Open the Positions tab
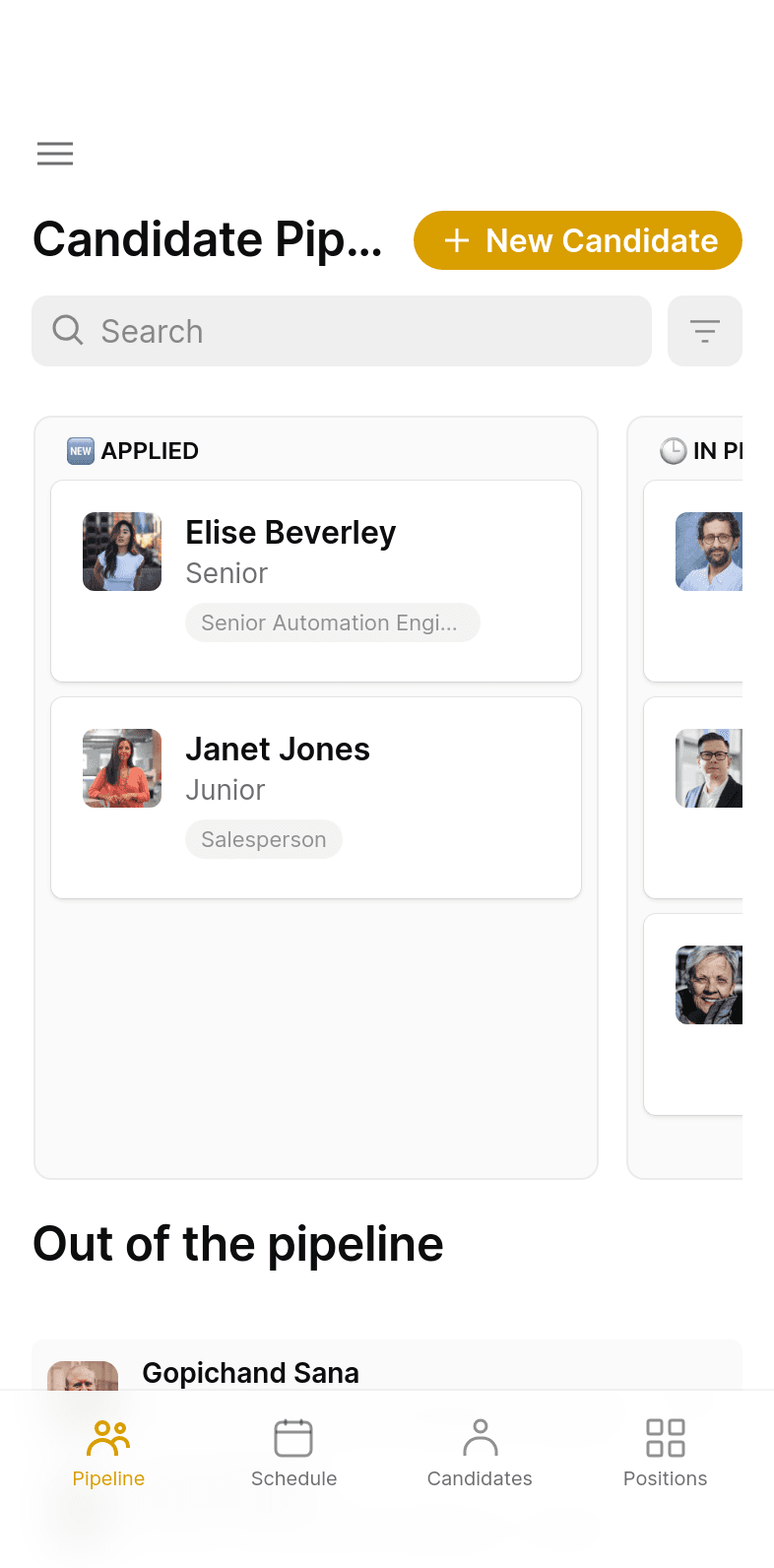This screenshot has height=1568, width=774. (x=666, y=1454)
